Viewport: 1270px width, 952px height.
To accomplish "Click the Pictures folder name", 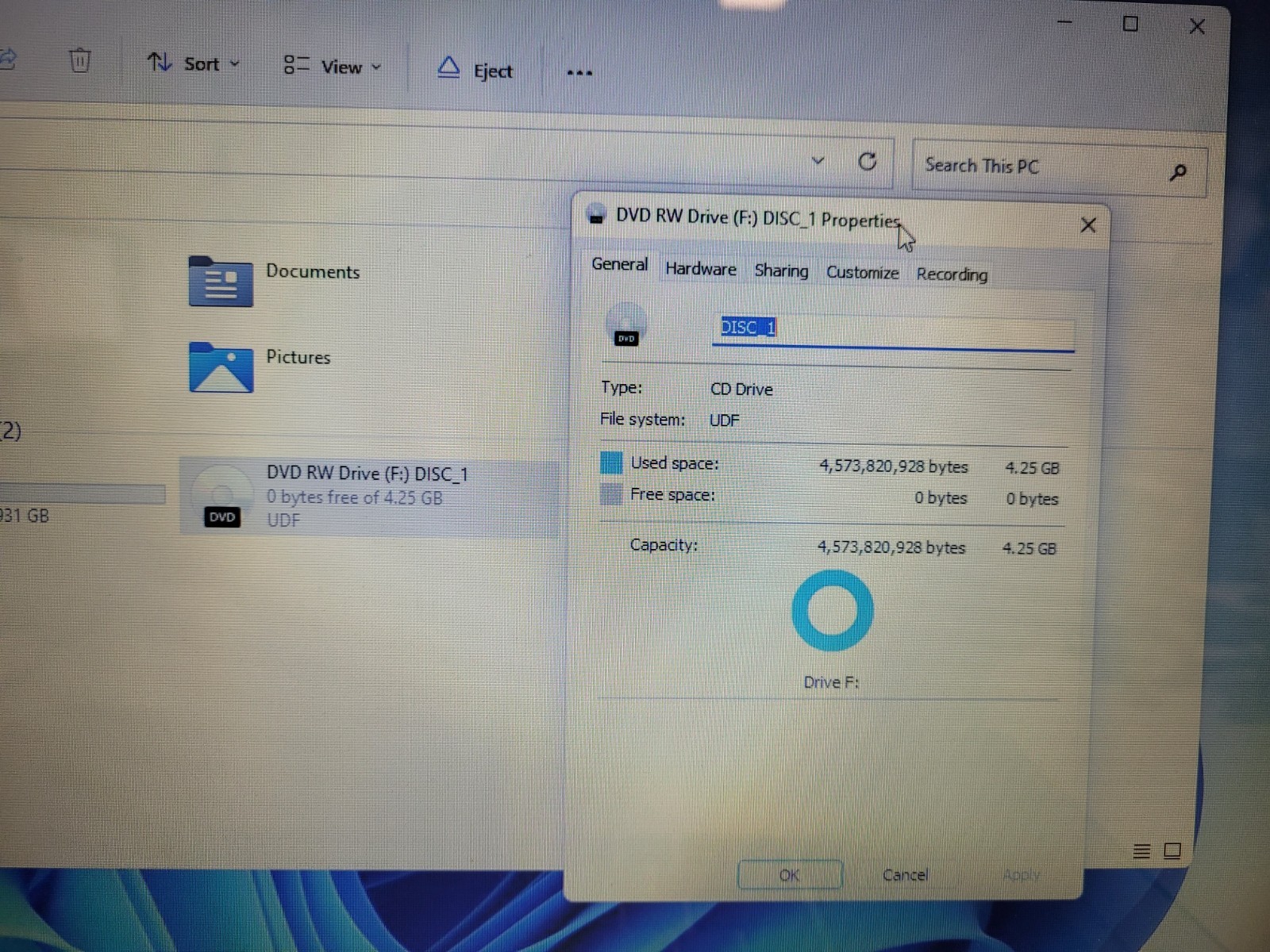I will click(x=298, y=357).
